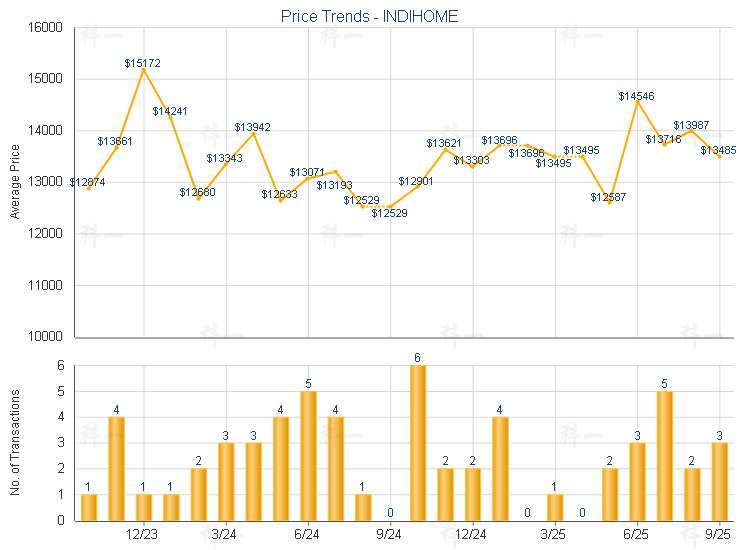The image size is (740, 550).
Task: Click the chart title Price Trends - INDIHOME
Action: pos(369,17)
